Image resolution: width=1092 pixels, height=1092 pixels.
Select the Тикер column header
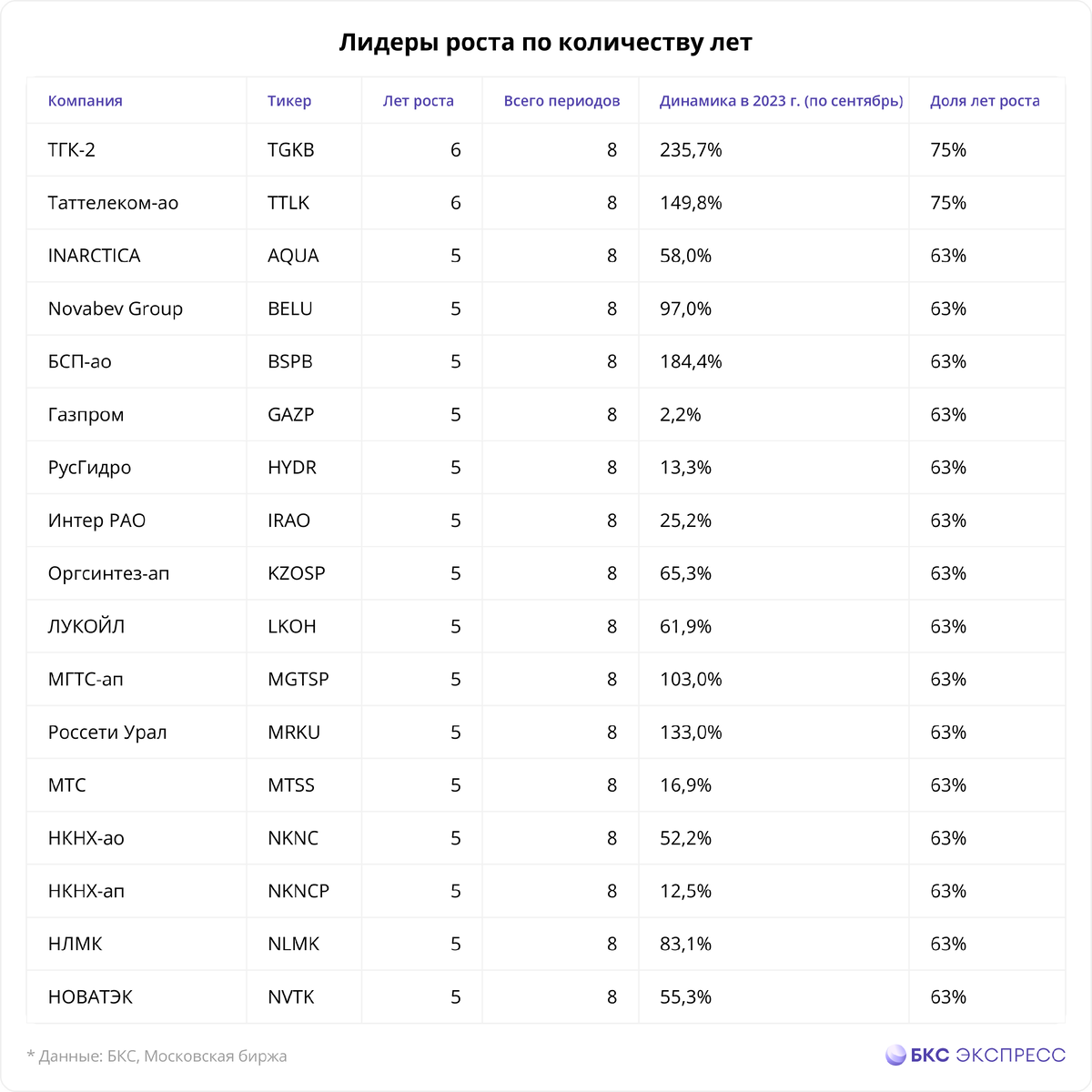(289, 101)
